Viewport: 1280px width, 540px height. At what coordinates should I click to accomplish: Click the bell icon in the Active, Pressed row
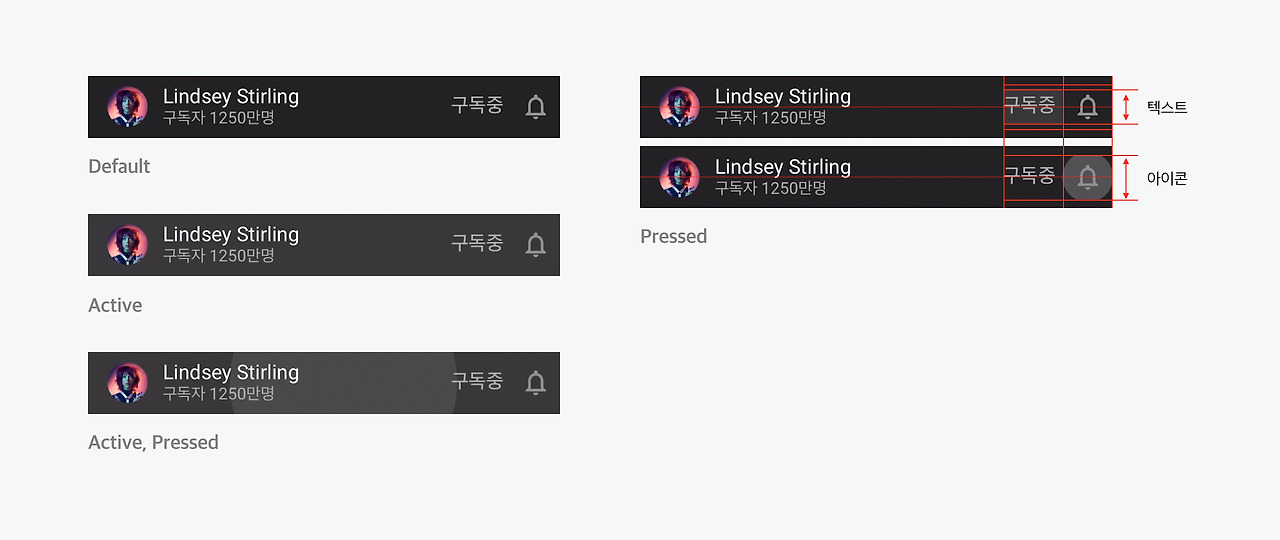pyautogui.click(x=536, y=382)
